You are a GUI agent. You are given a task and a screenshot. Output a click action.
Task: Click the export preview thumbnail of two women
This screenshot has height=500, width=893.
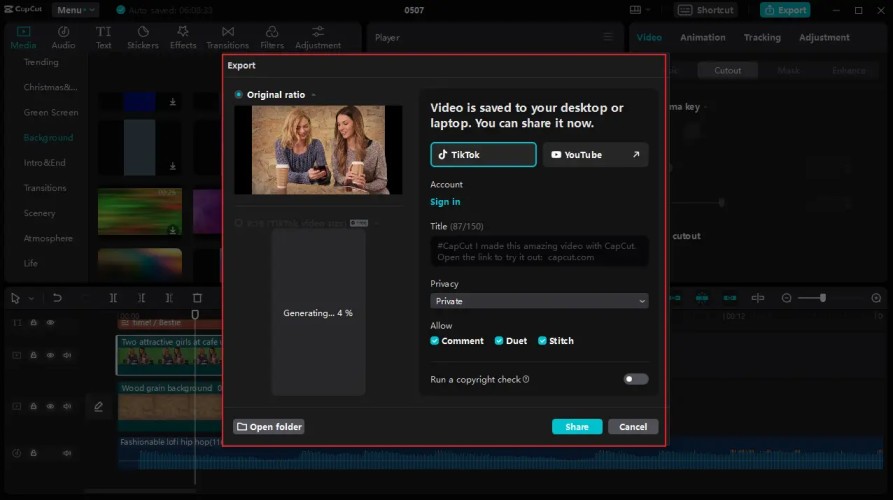point(318,150)
